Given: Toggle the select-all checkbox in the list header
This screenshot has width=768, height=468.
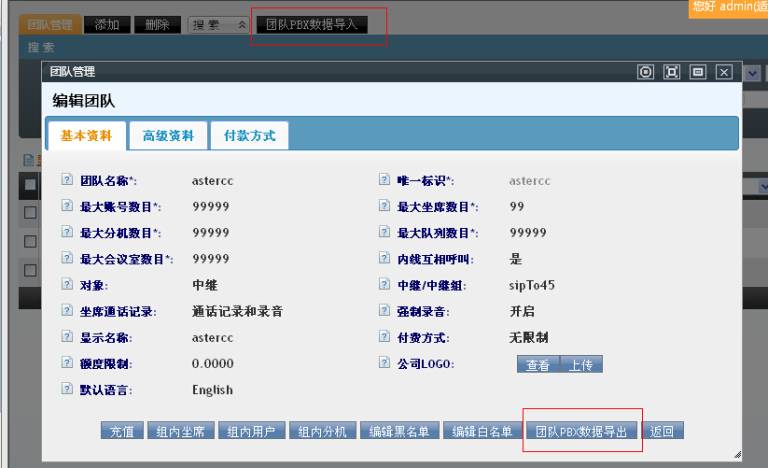Looking at the screenshot, I should point(30,186).
